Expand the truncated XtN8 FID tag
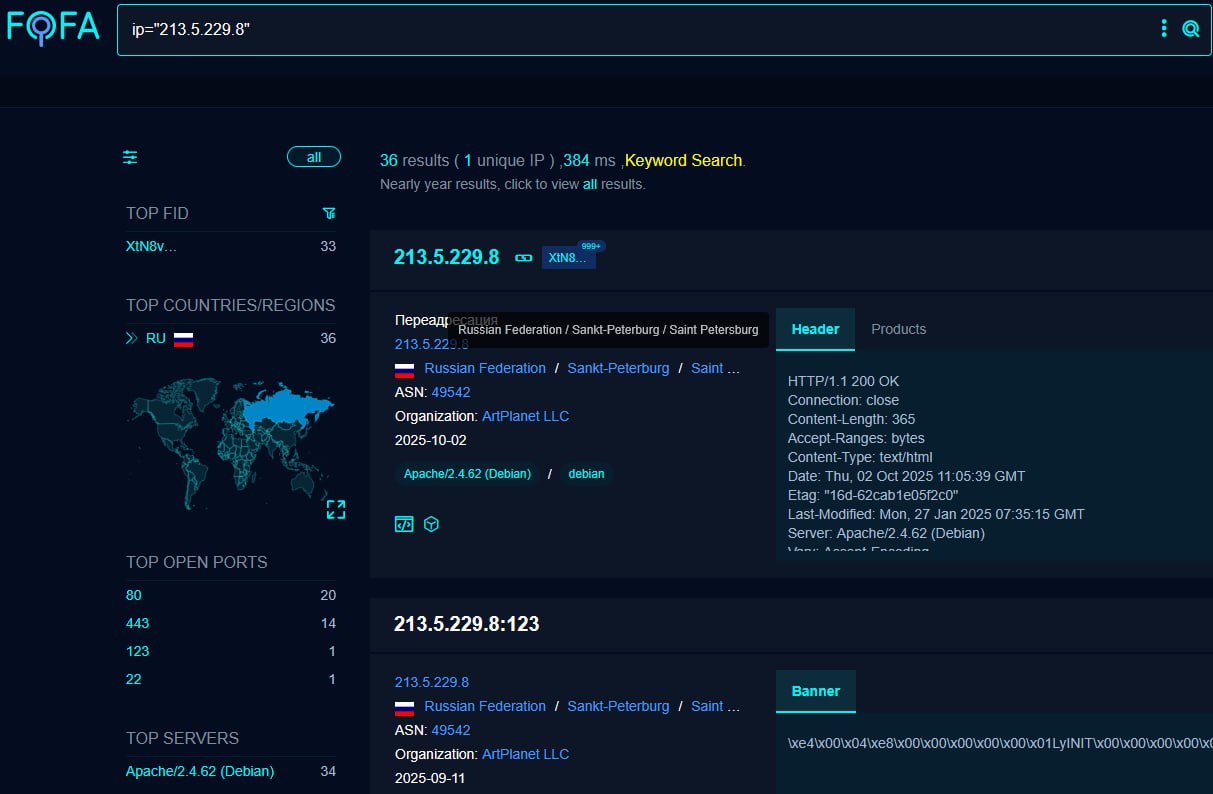Image resolution: width=1213 pixels, height=794 pixels. (x=568, y=257)
